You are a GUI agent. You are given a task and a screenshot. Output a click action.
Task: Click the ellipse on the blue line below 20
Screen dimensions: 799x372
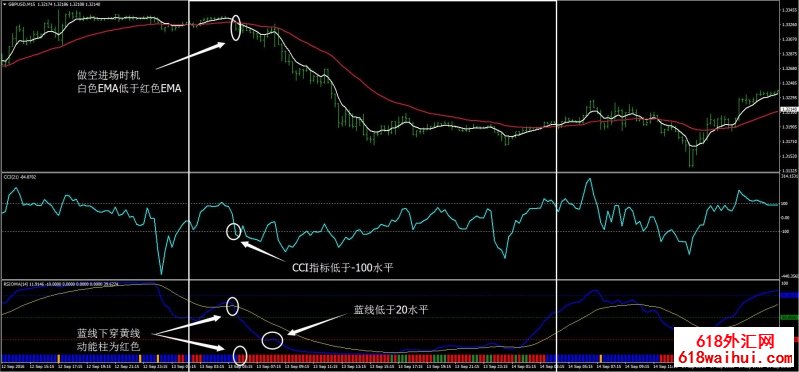coord(273,340)
